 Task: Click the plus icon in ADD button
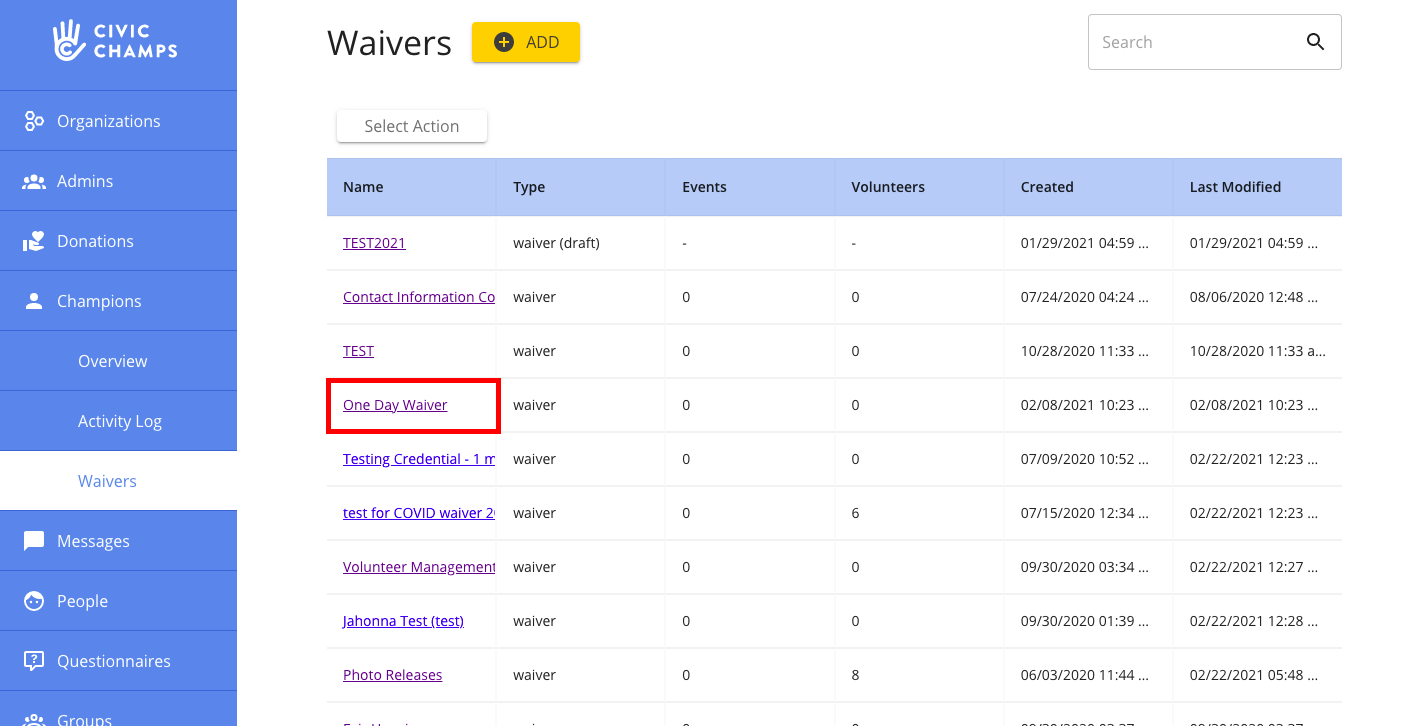coord(504,42)
